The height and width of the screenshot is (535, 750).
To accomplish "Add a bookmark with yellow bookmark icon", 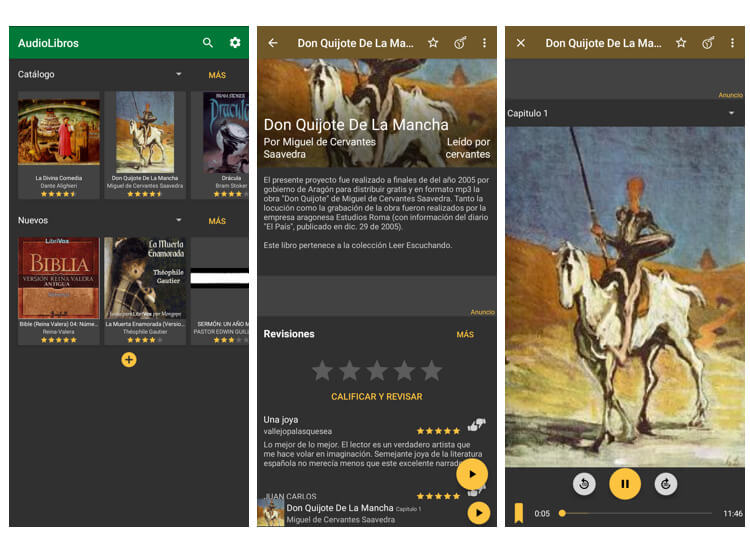I will click(x=518, y=513).
